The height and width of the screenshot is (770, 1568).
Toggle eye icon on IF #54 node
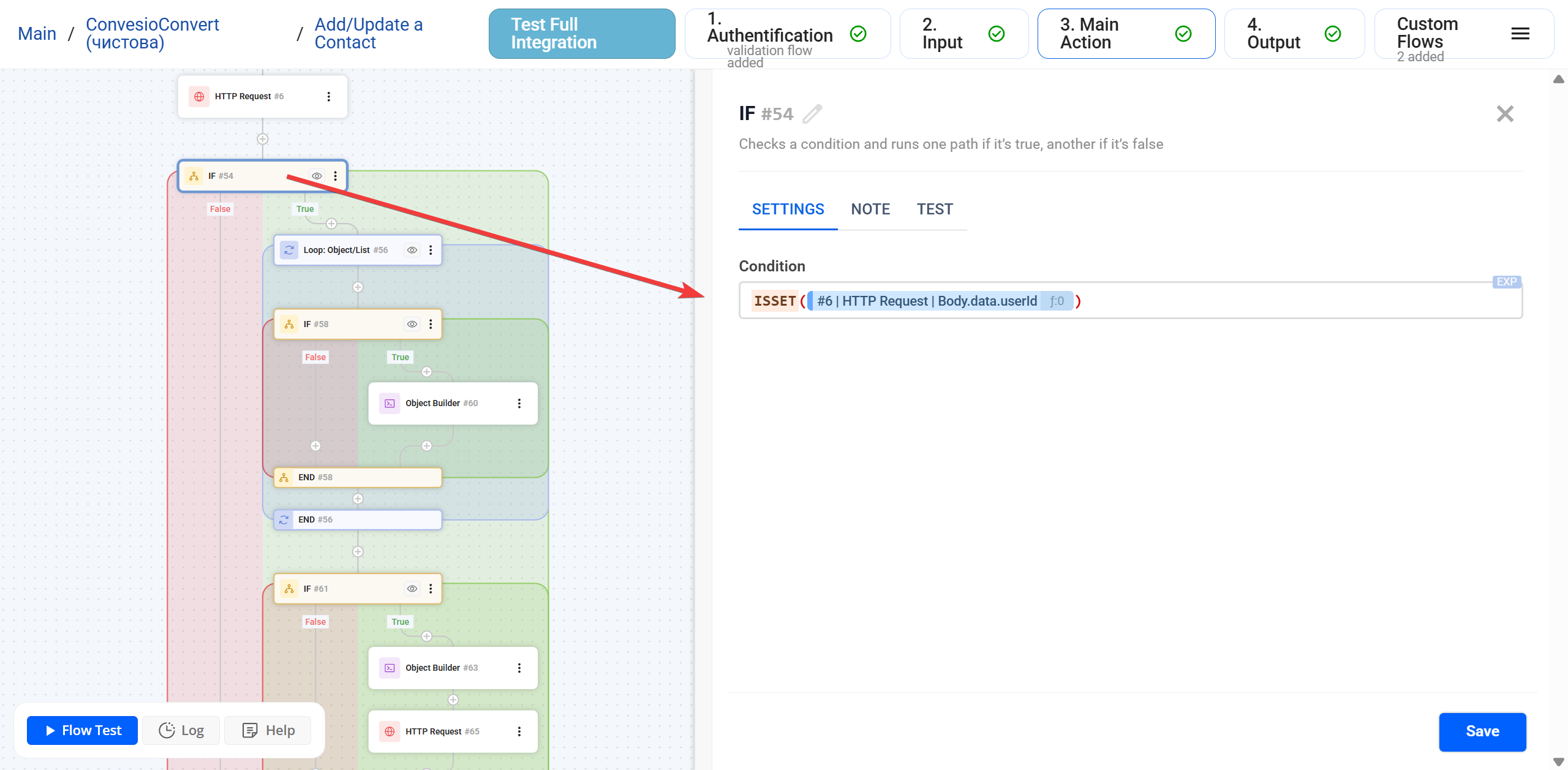[317, 176]
